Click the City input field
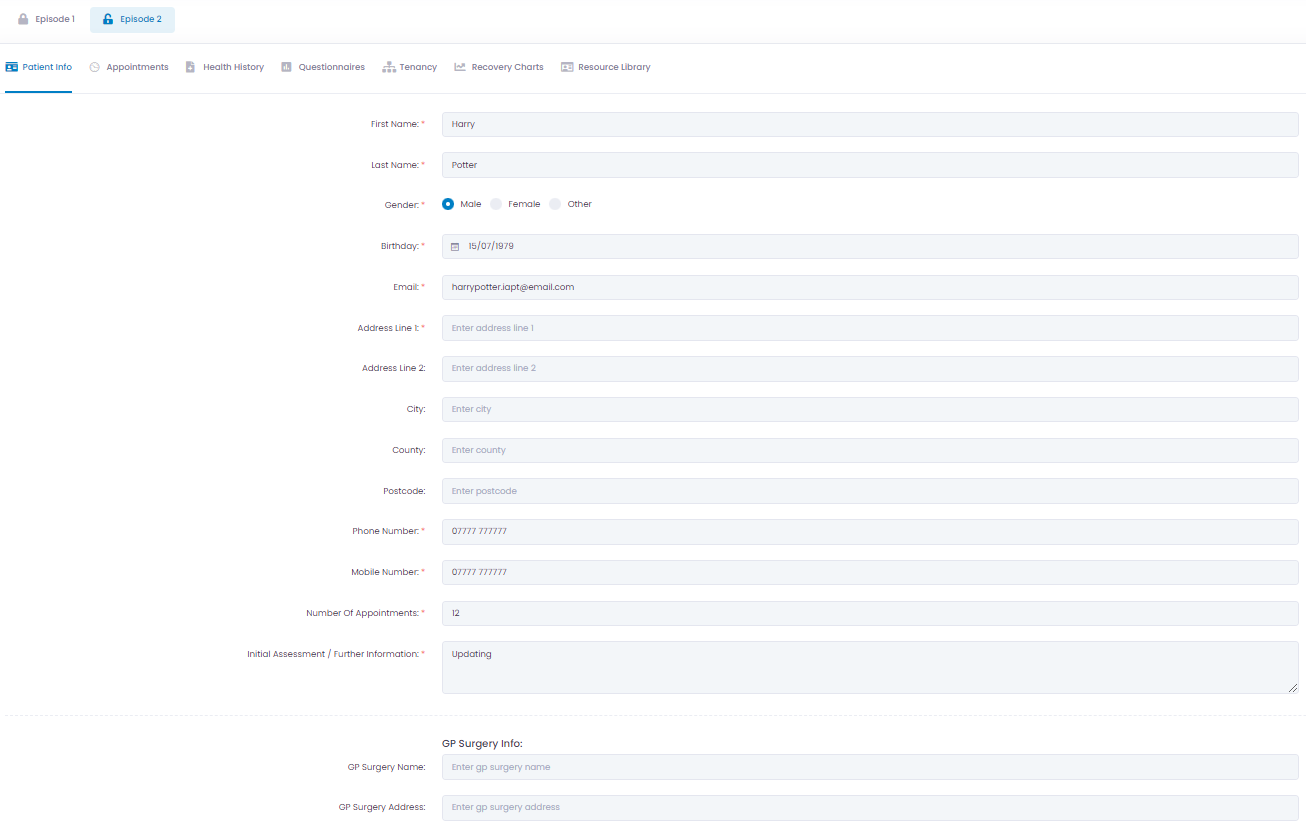 click(x=870, y=409)
